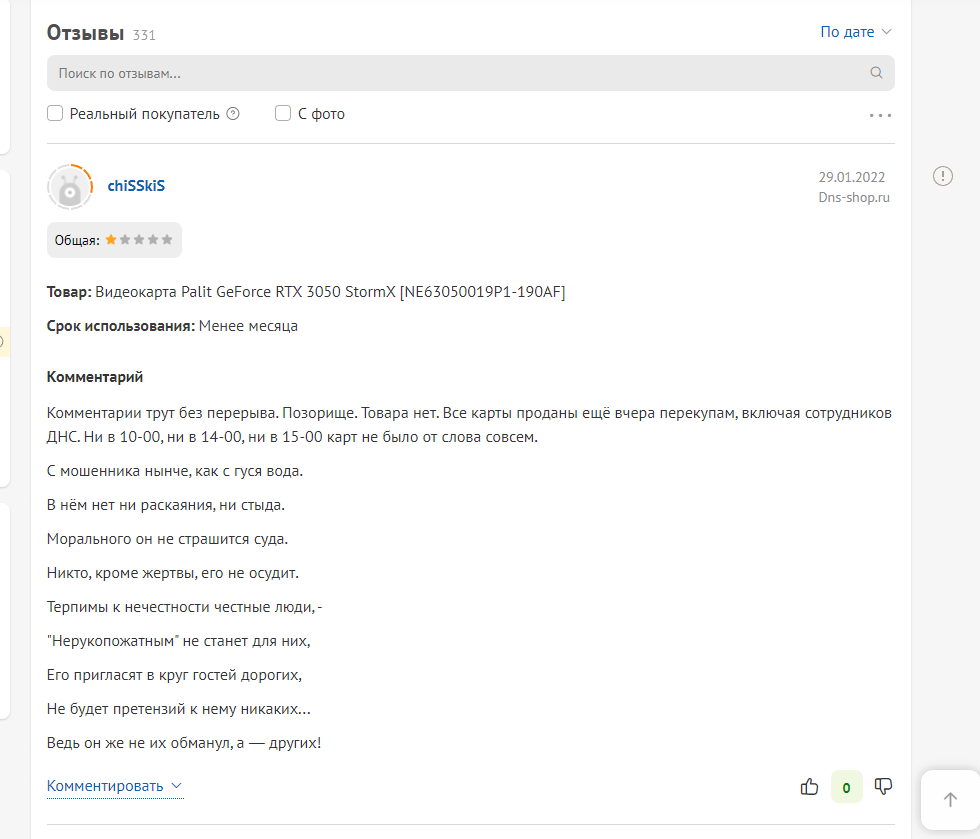Open chiSSkiS profile link
The height and width of the screenshot is (839, 980).
[x=136, y=186]
